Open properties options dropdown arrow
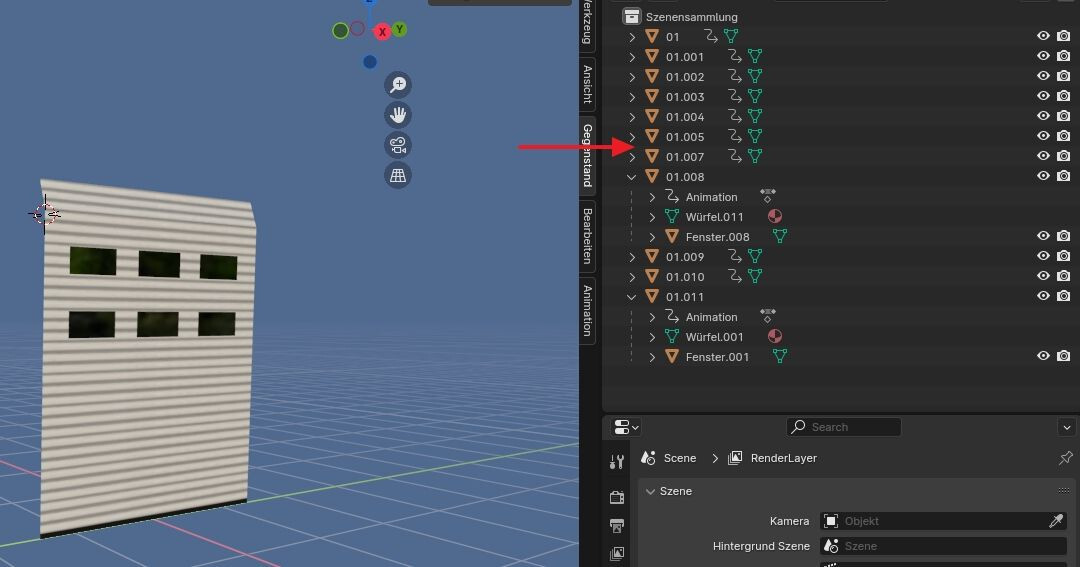The height and width of the screenshot is (567, 1080). 1066,427
